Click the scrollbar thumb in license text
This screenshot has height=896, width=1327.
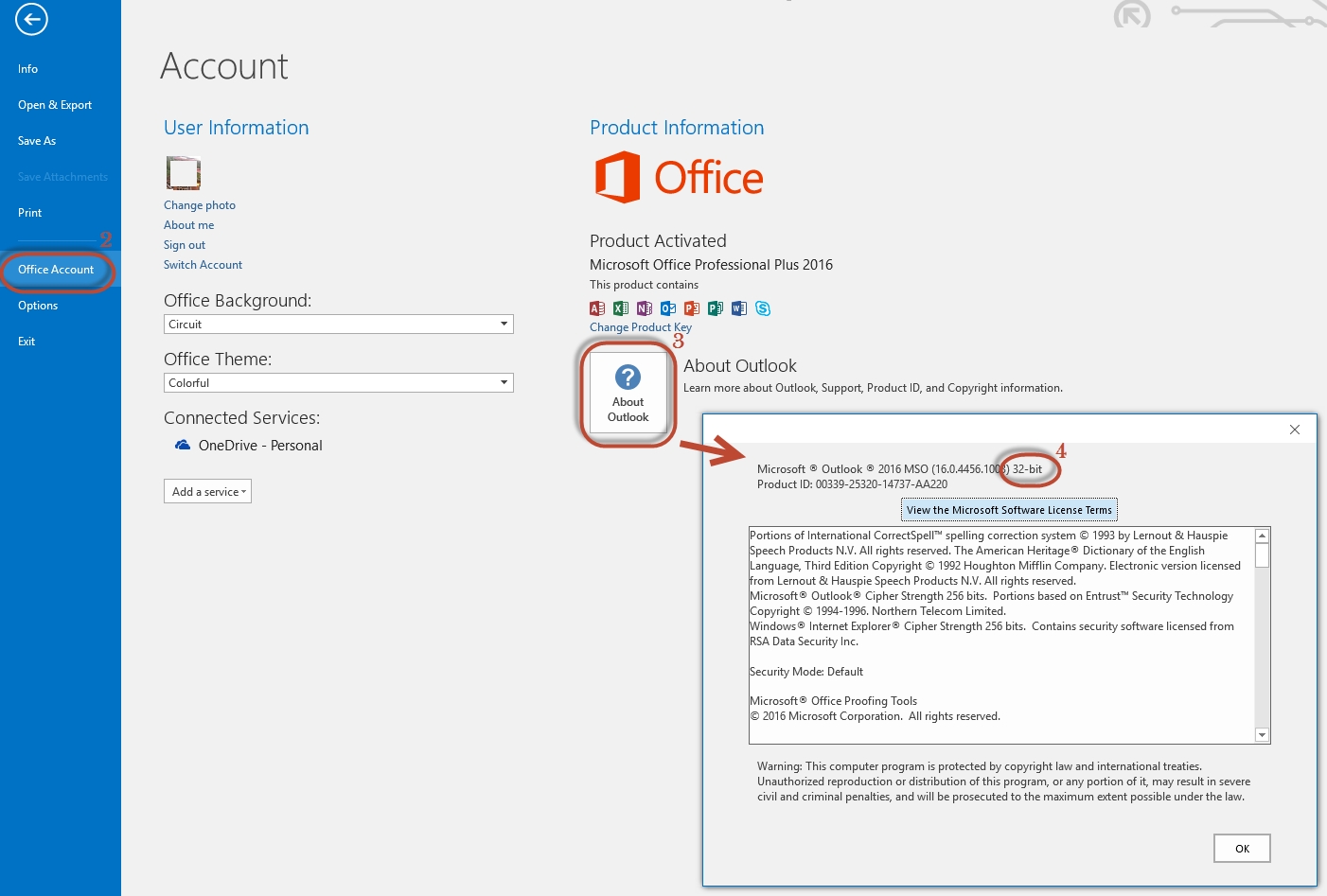[x=1262, y=555]
